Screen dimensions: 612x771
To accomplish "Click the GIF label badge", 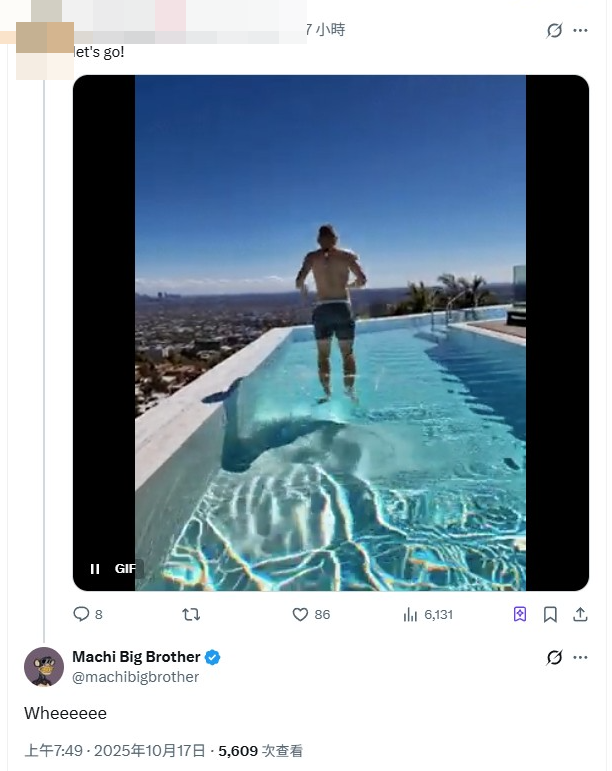I will [125, 569].
